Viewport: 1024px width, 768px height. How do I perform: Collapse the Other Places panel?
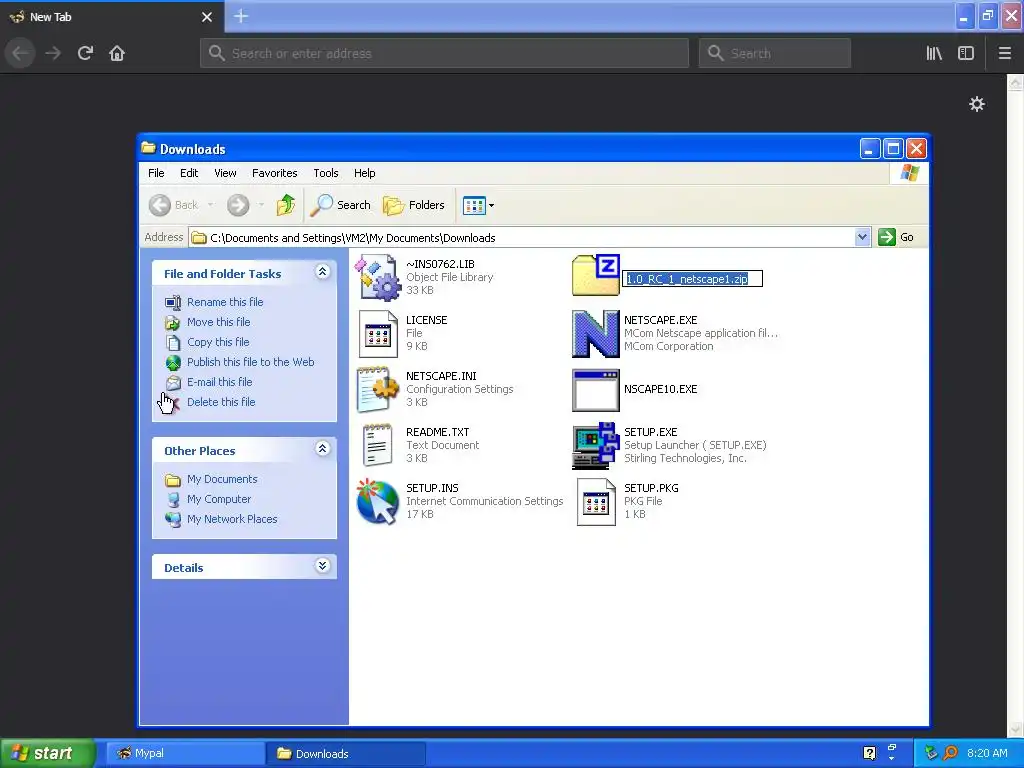click(x=323, y=448)
